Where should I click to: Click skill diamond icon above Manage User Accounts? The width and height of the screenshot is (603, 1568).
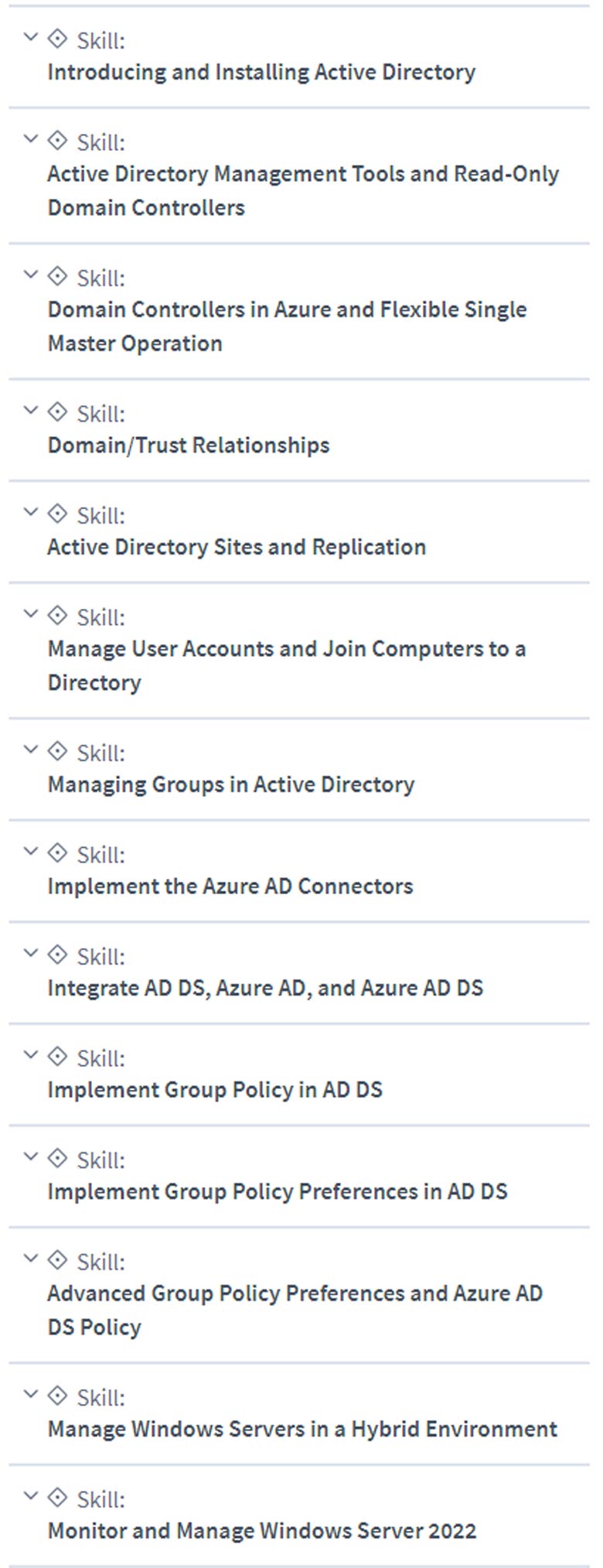[57, 615]
